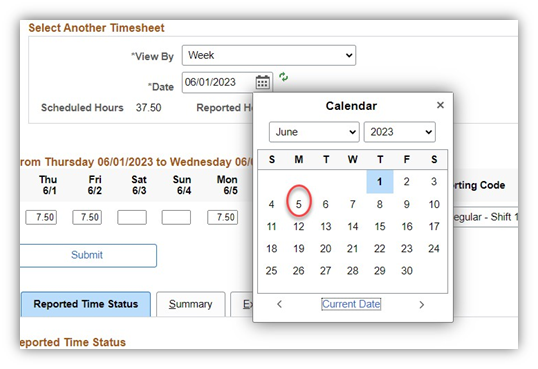Click the Submit button

coord(87,255)
